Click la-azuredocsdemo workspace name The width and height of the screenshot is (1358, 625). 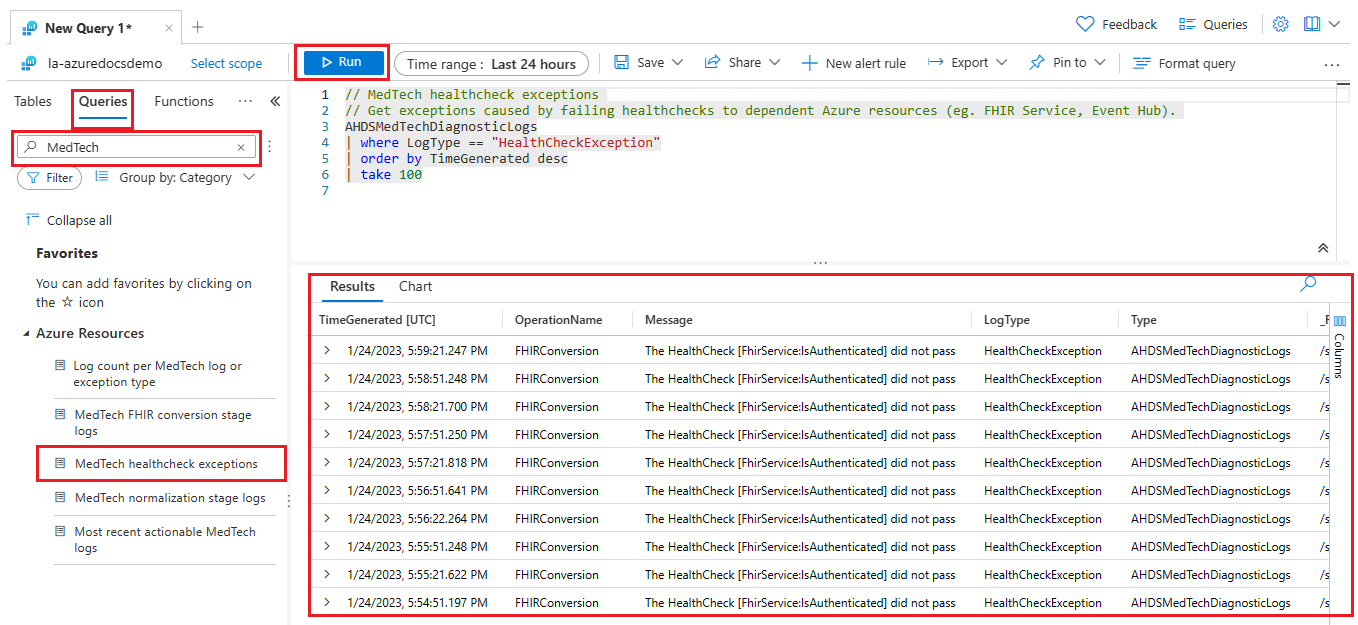[x=105, y=63]
